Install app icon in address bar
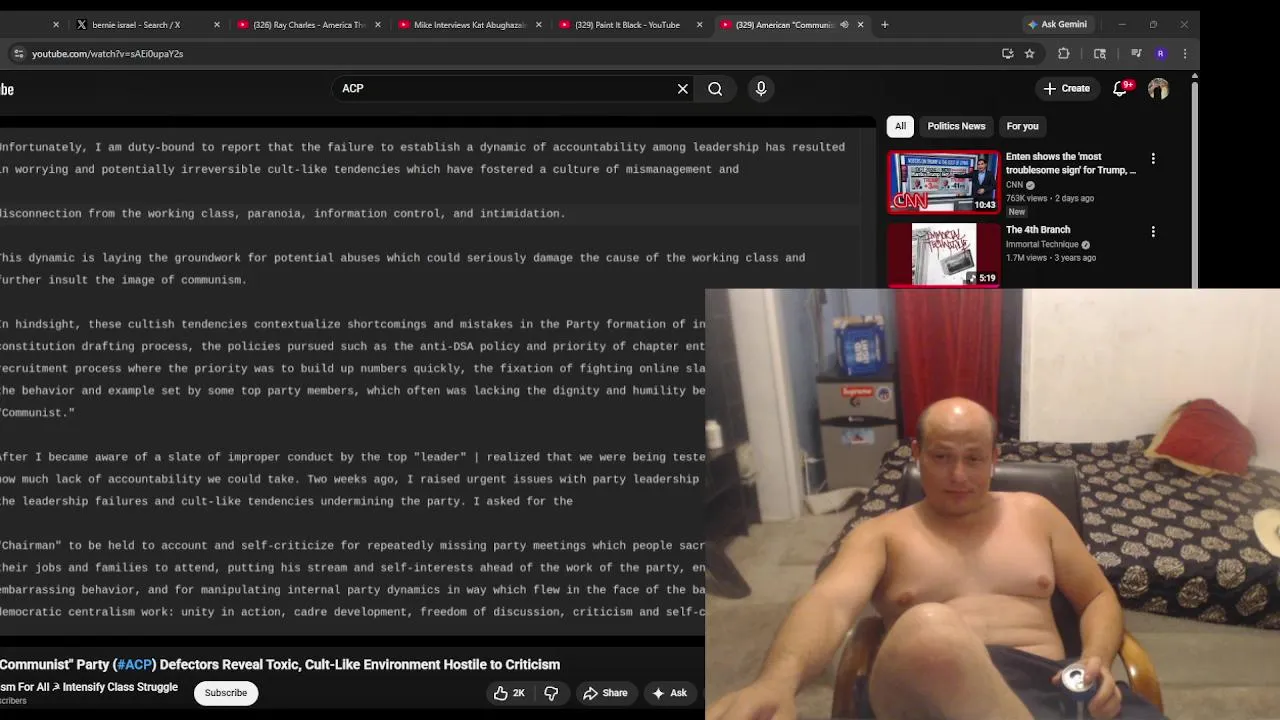This screenshot has height=720, width=1280. click(x=1008, y=54)
